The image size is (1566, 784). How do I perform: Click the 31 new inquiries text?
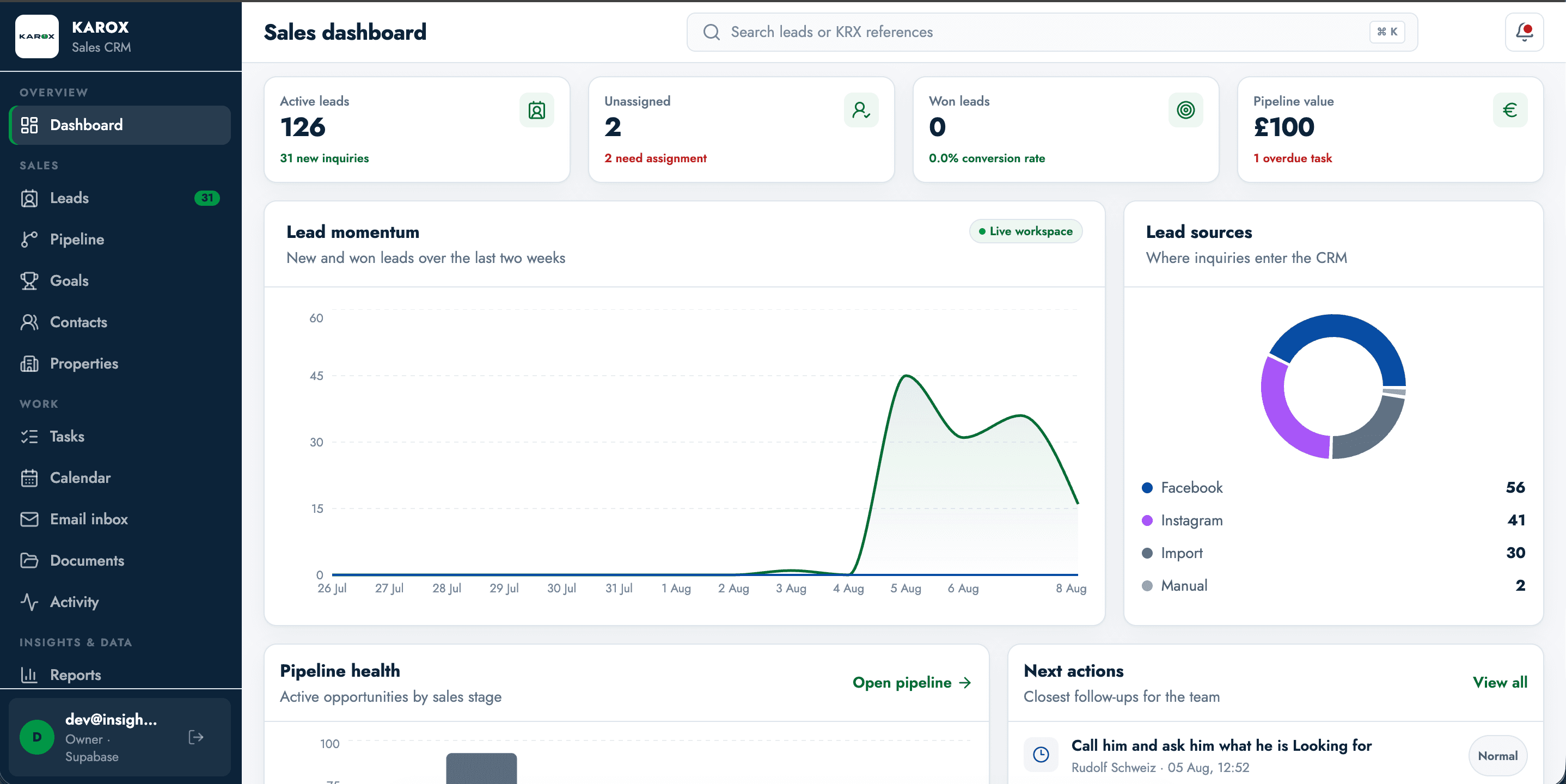(x=324, y=158)
